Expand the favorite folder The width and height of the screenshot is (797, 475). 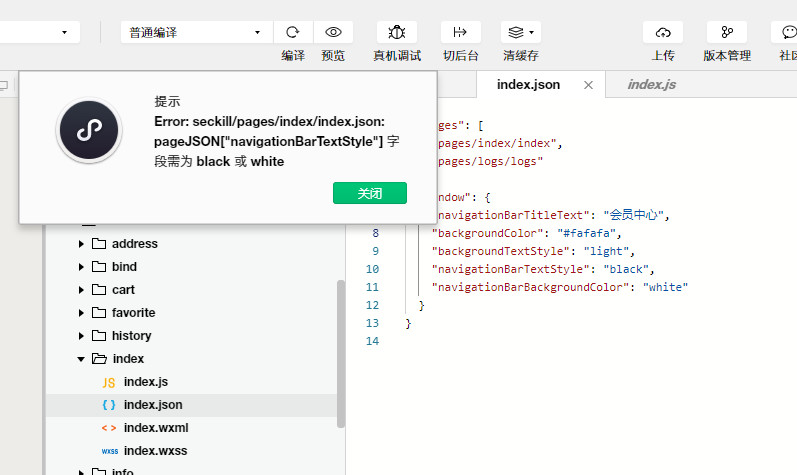(x=82, y=313)
